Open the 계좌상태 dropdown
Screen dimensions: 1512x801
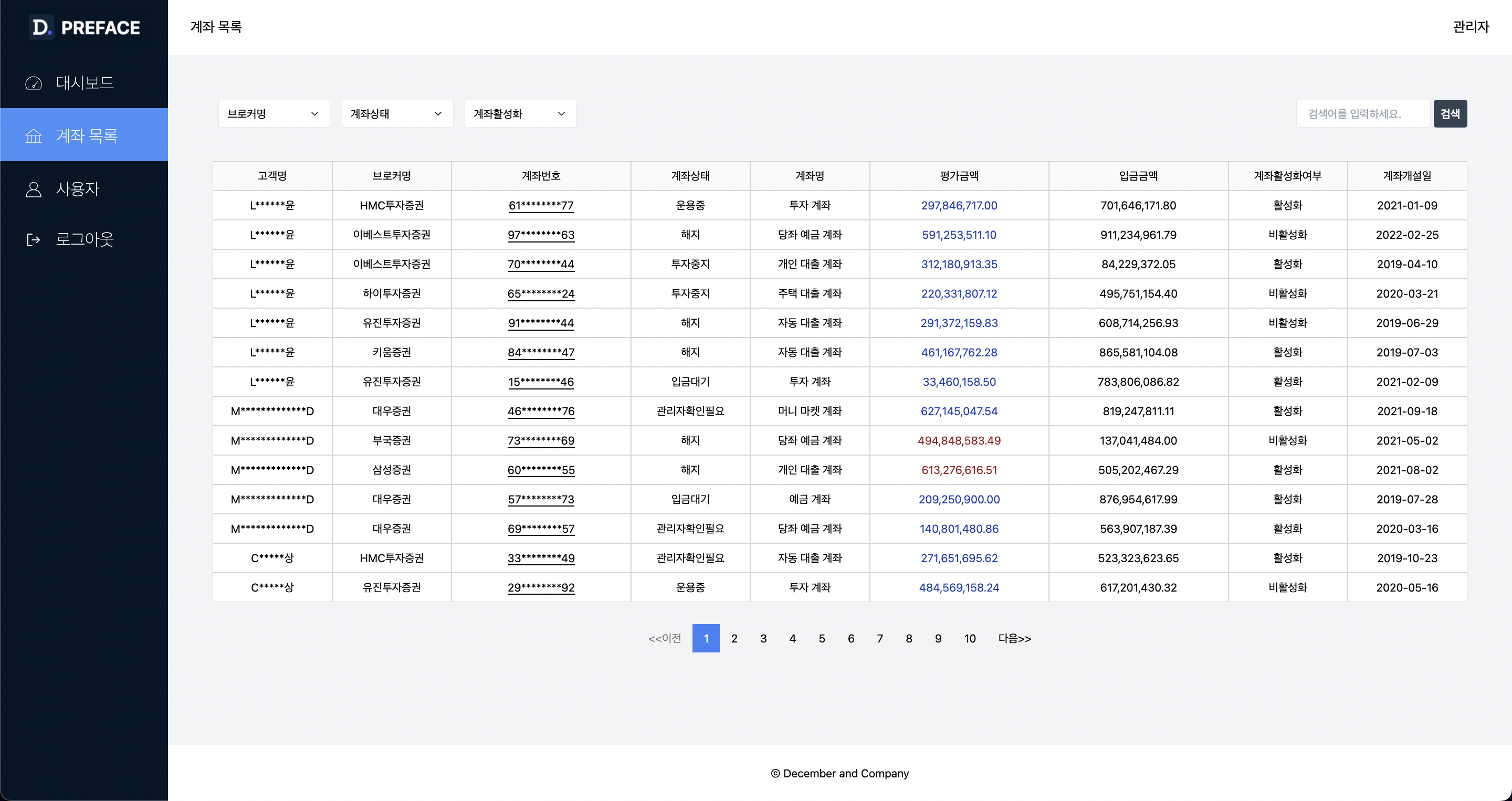pos(397,113)
